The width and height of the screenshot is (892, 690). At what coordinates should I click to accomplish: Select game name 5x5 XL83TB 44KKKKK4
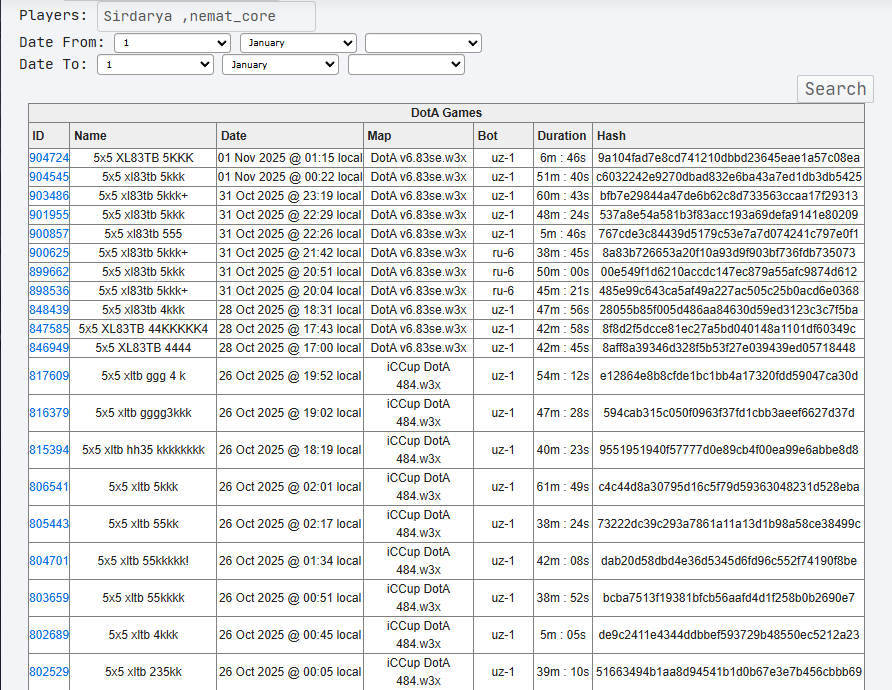pyautogui.click(x=143, y=329)
